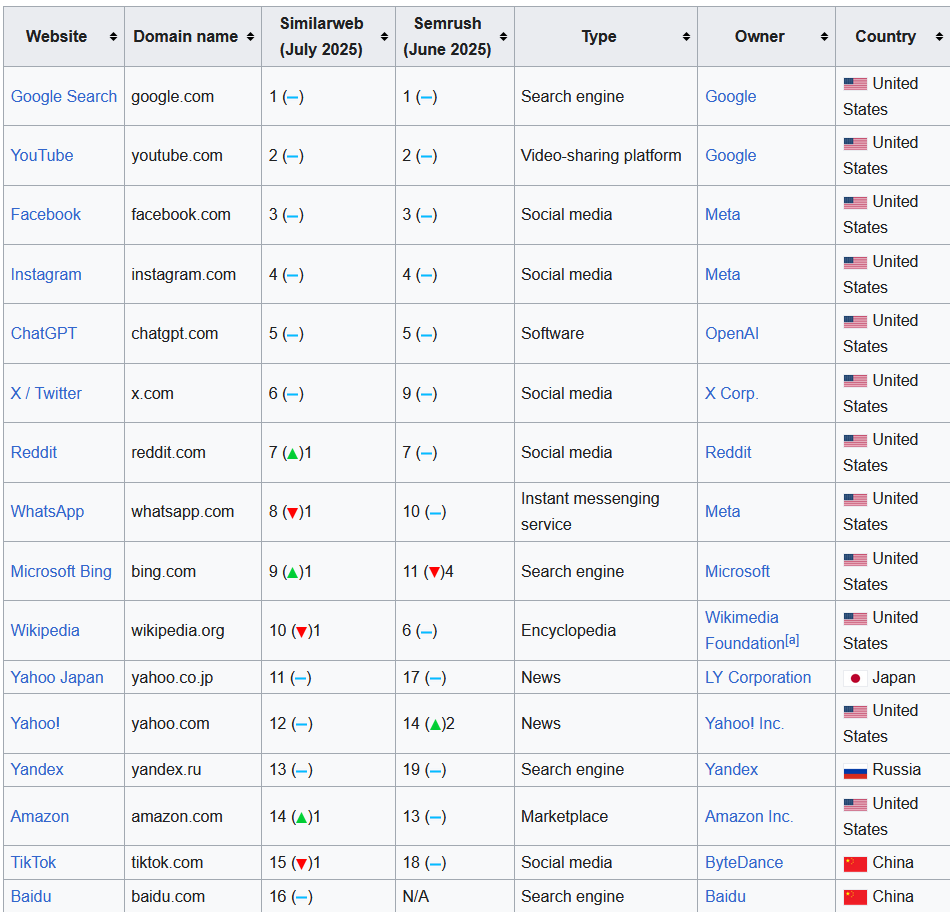
Task: Sort table by Type column arrows
Action: (x=686, y=37)
